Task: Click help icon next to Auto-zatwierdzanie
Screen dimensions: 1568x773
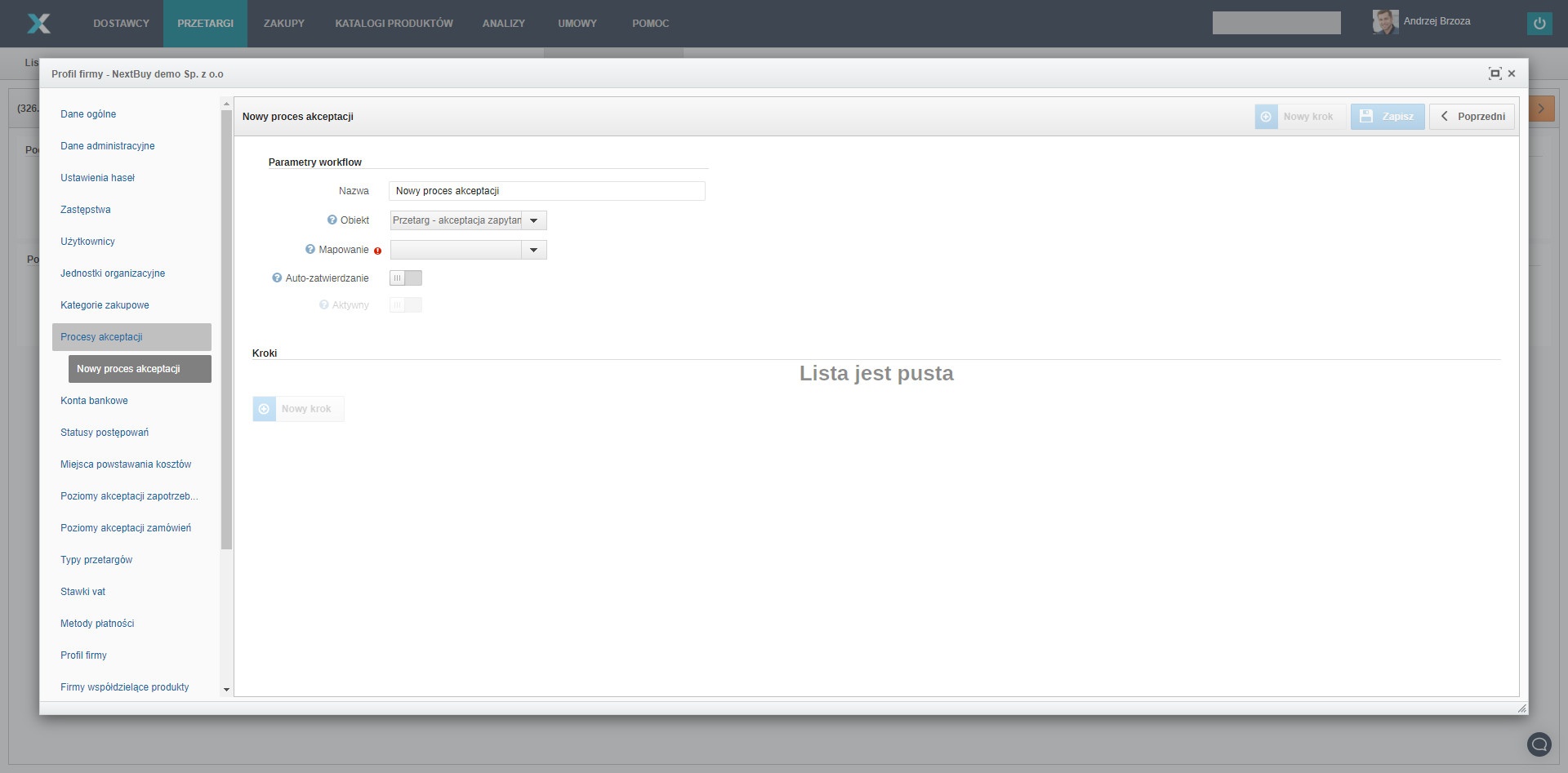Action: click(277, 278)
